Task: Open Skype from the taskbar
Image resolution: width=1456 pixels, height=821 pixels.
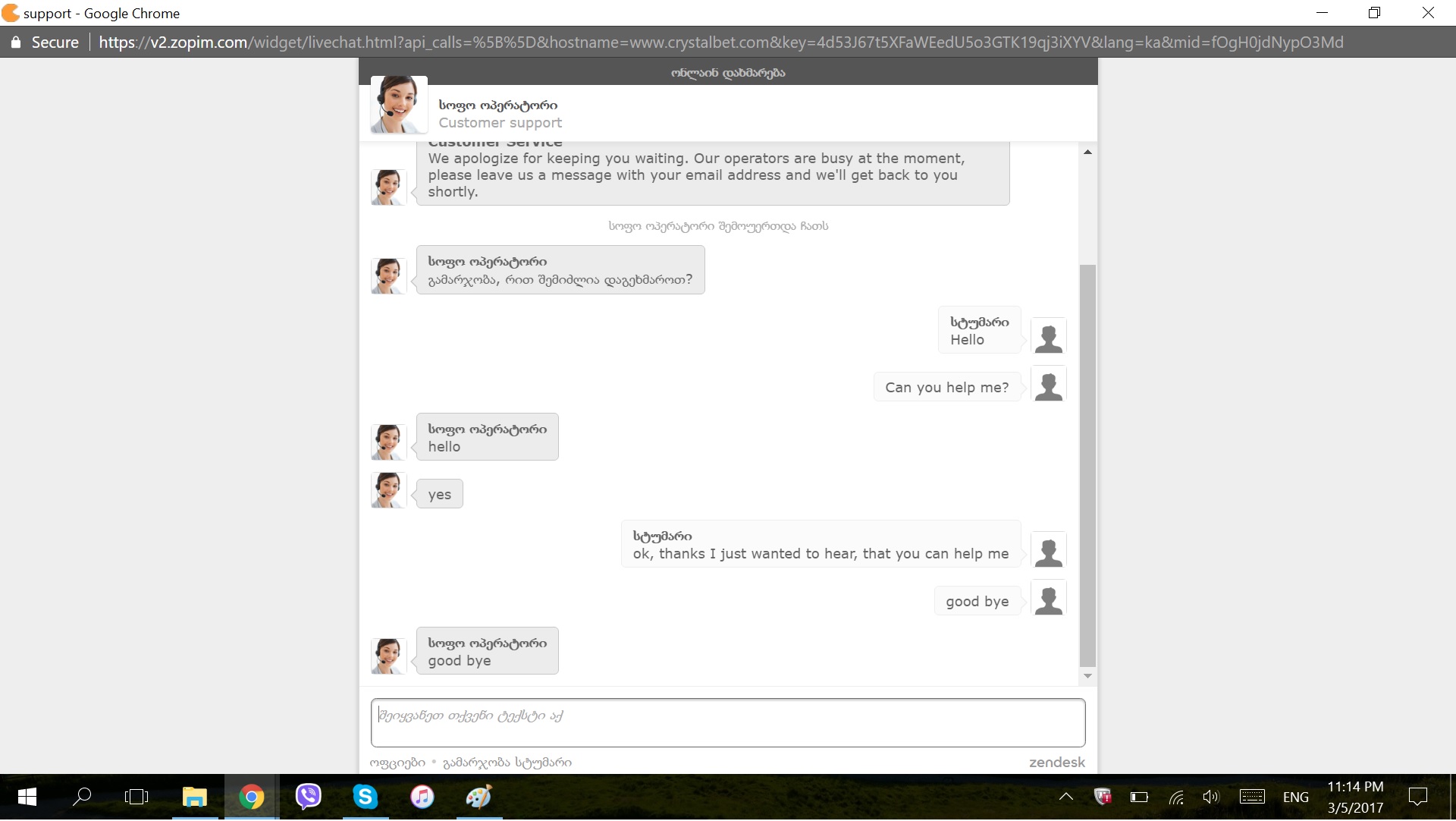Action: (365, 797)
